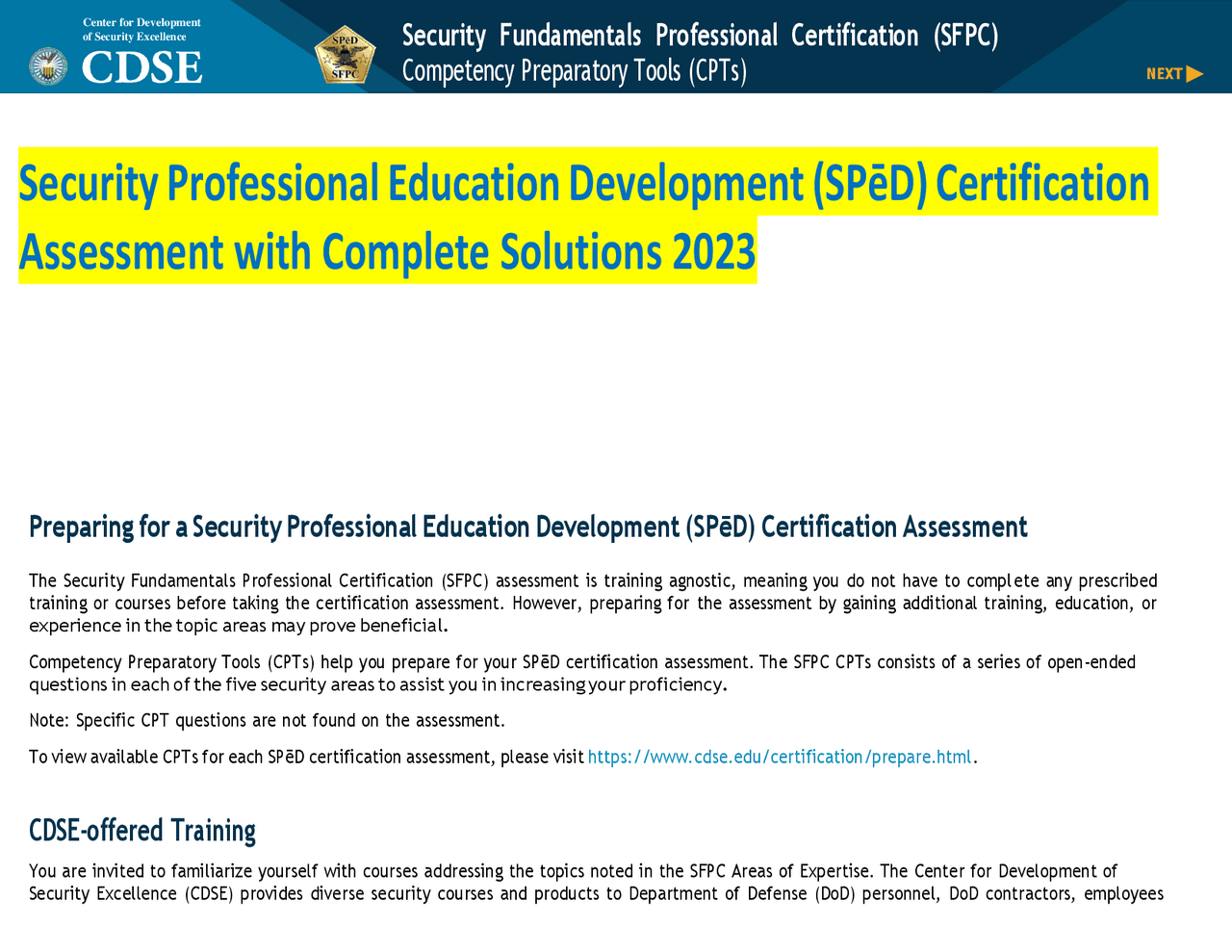Click 'Center for Development of Security Excellence' text
Viewport: 1232px width, 952px height.
141,30
